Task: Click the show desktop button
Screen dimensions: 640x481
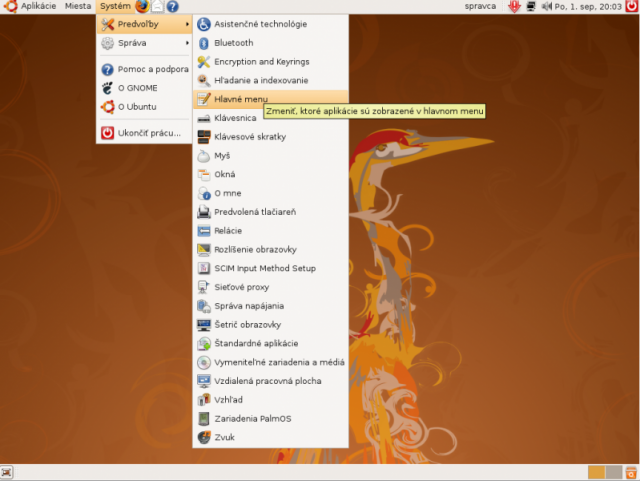Action: [7, 472]
